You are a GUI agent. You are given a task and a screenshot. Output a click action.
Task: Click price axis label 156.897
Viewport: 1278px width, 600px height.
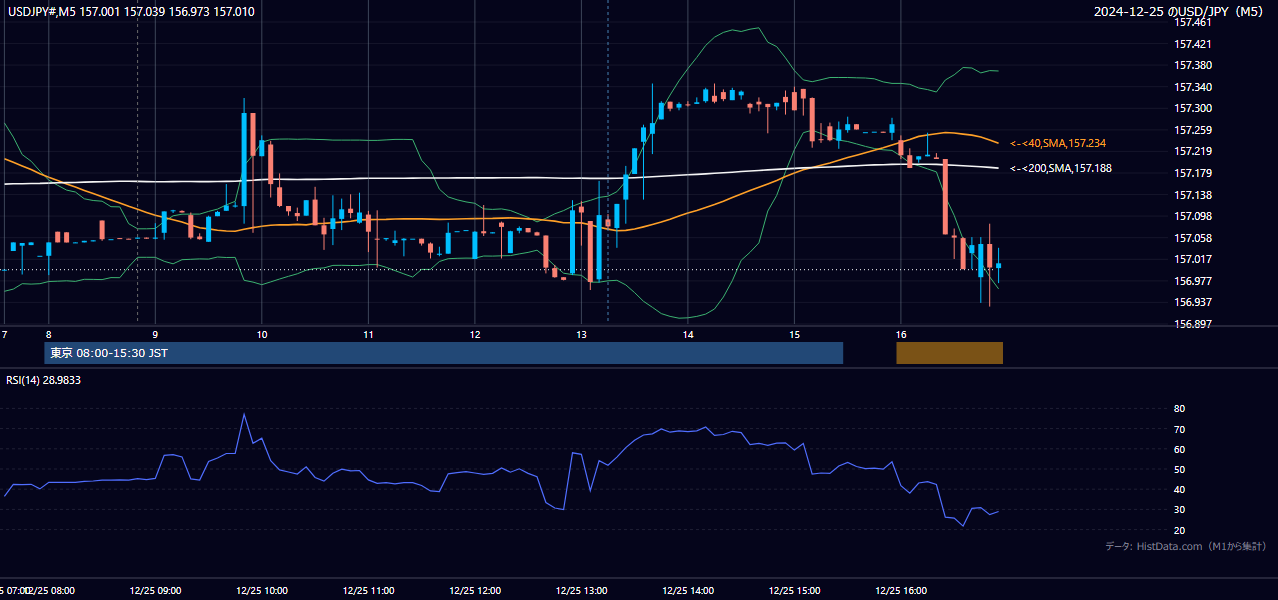click(1192, 325)
